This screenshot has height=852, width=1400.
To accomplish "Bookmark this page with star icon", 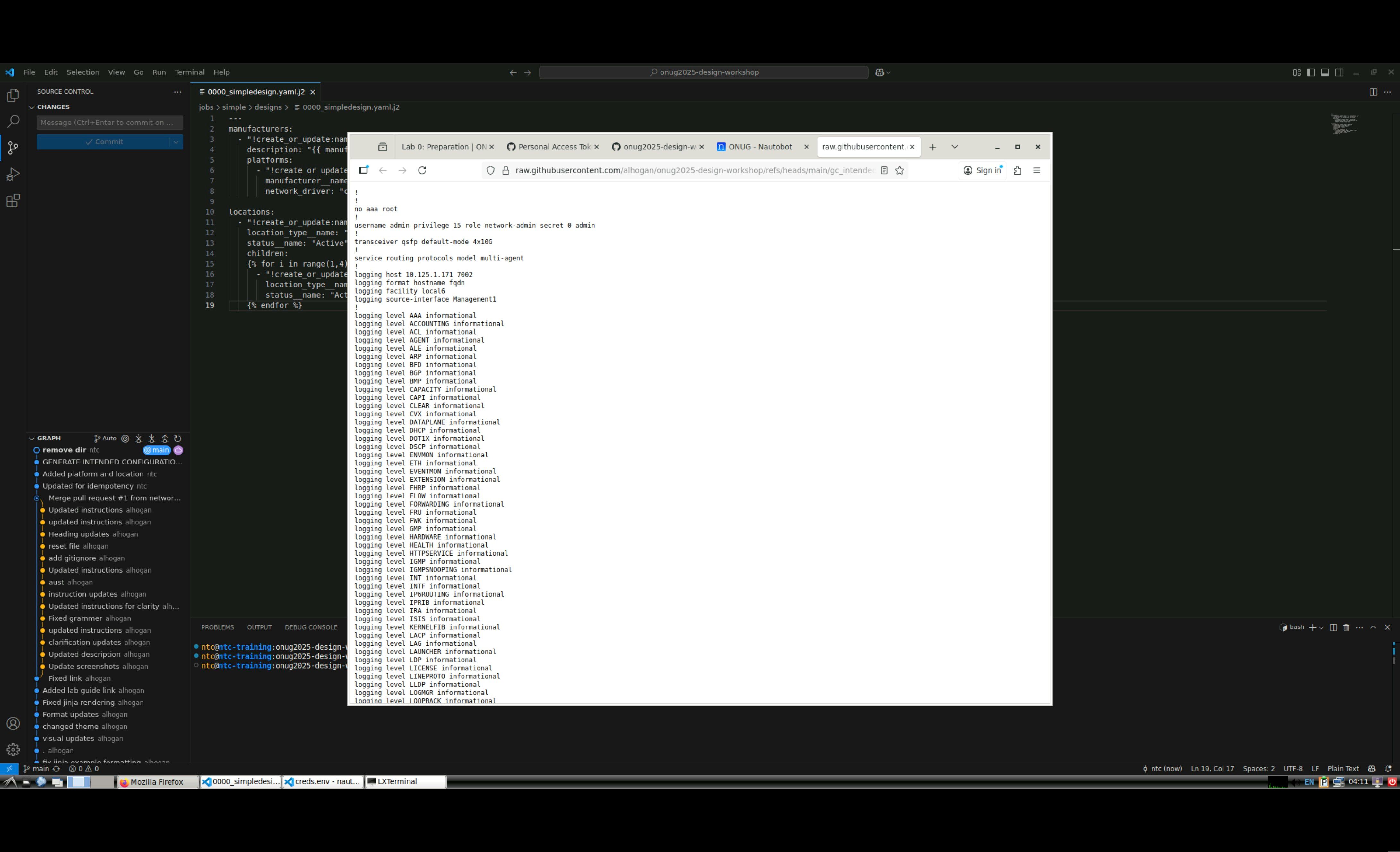I will pos(899,170).
